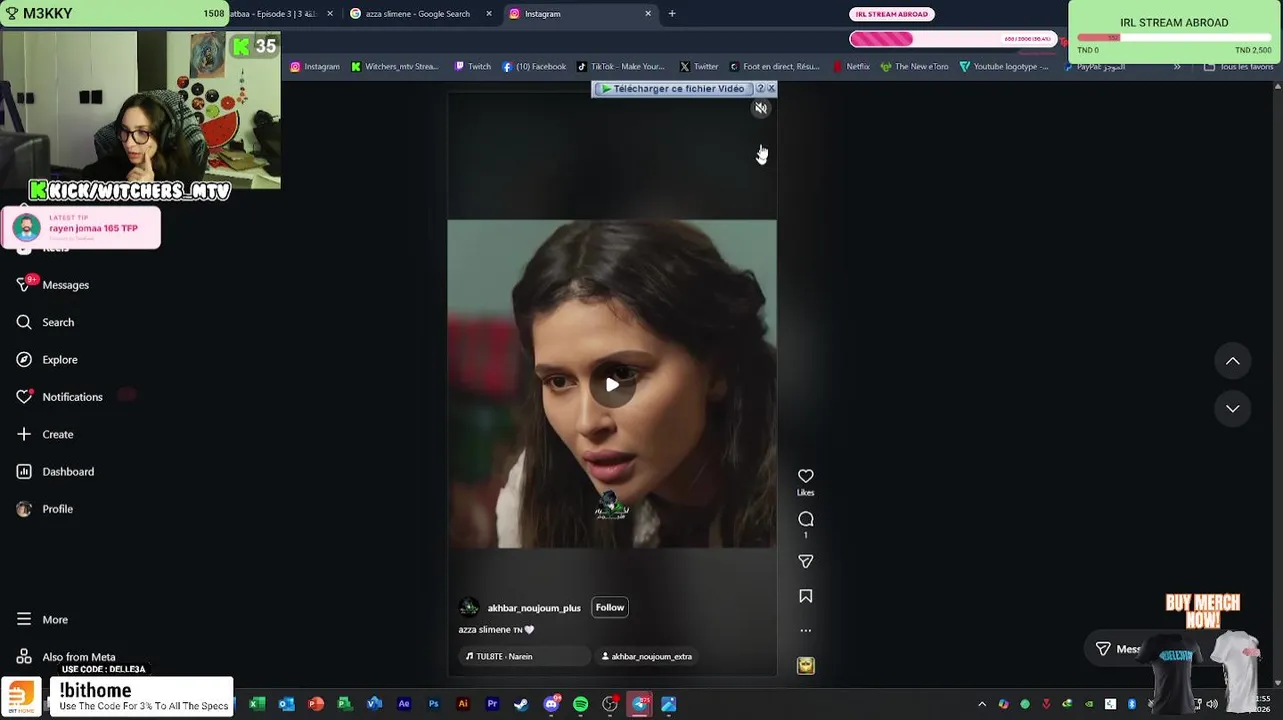
Task: Close the video download bar
Action: point(771,89)
